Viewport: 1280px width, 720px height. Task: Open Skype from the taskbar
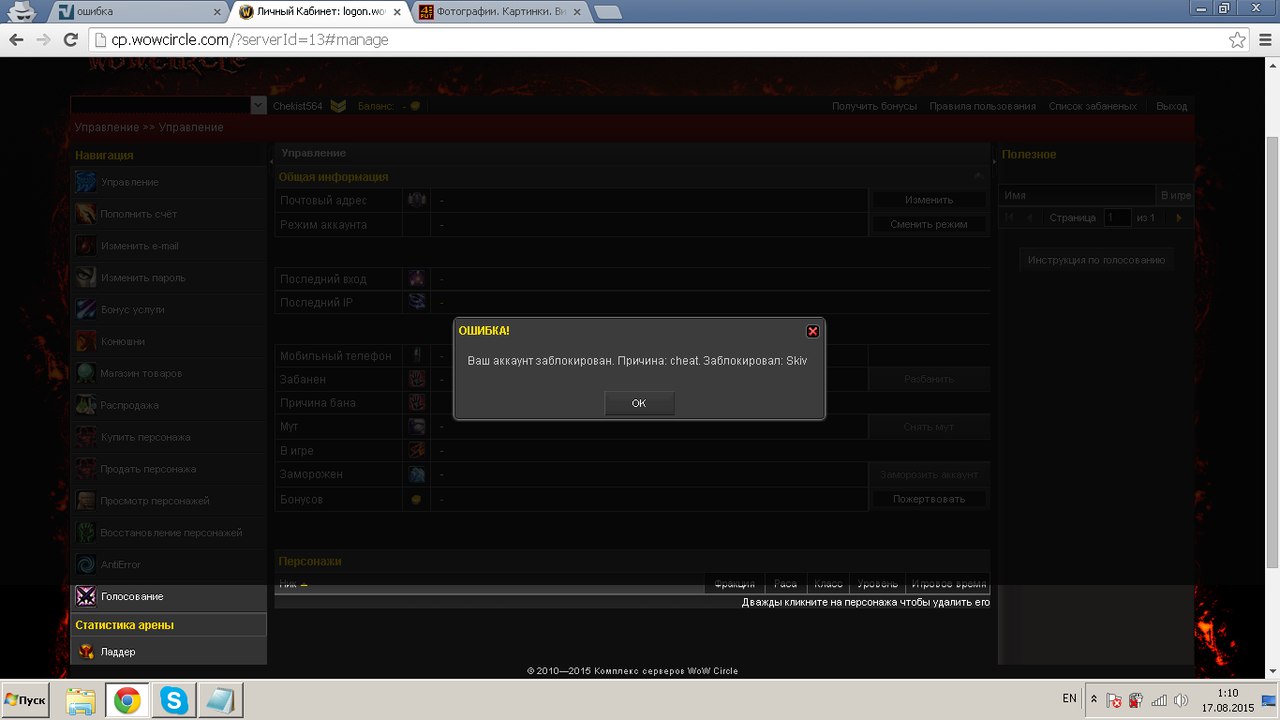tap(174, 701)
